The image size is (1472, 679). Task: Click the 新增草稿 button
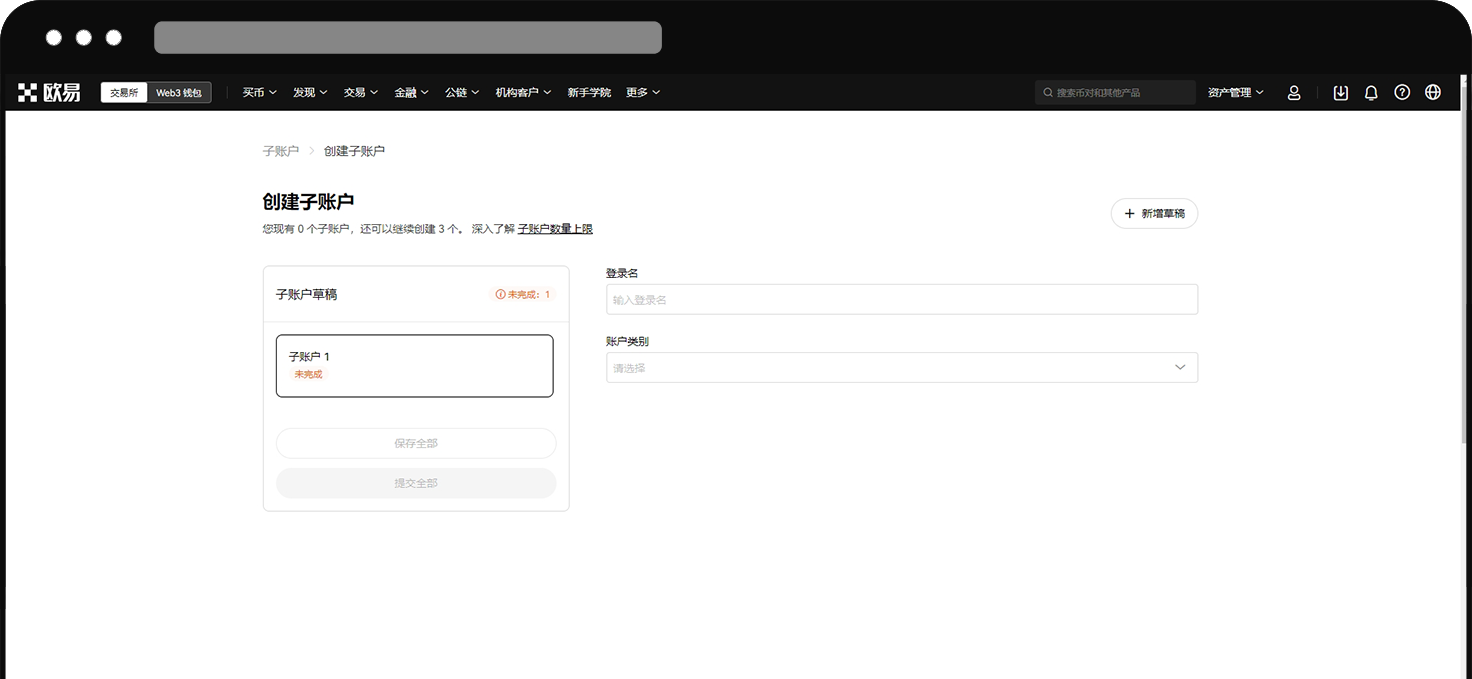coord(1154,213)
